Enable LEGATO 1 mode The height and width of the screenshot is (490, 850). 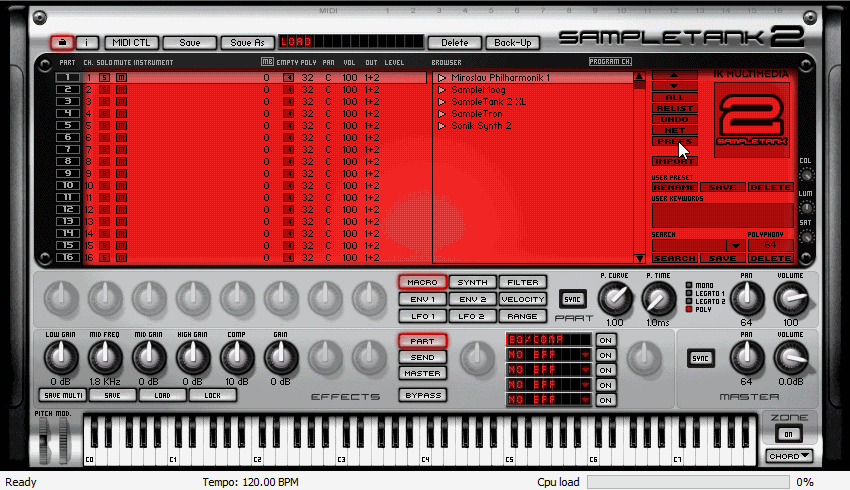point(689,293)
